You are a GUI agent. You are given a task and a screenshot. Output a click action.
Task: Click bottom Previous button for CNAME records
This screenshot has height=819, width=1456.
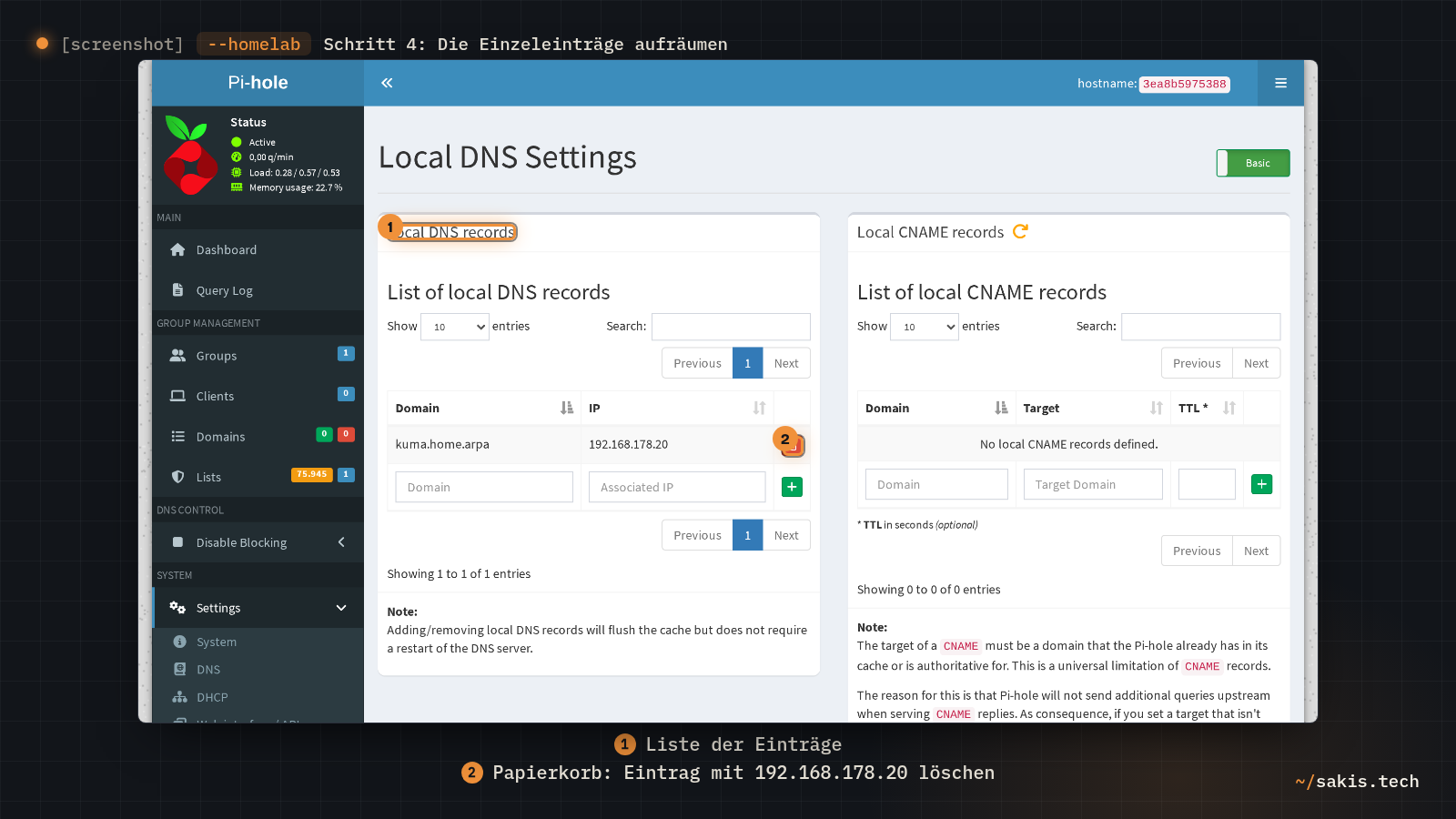1197,551
